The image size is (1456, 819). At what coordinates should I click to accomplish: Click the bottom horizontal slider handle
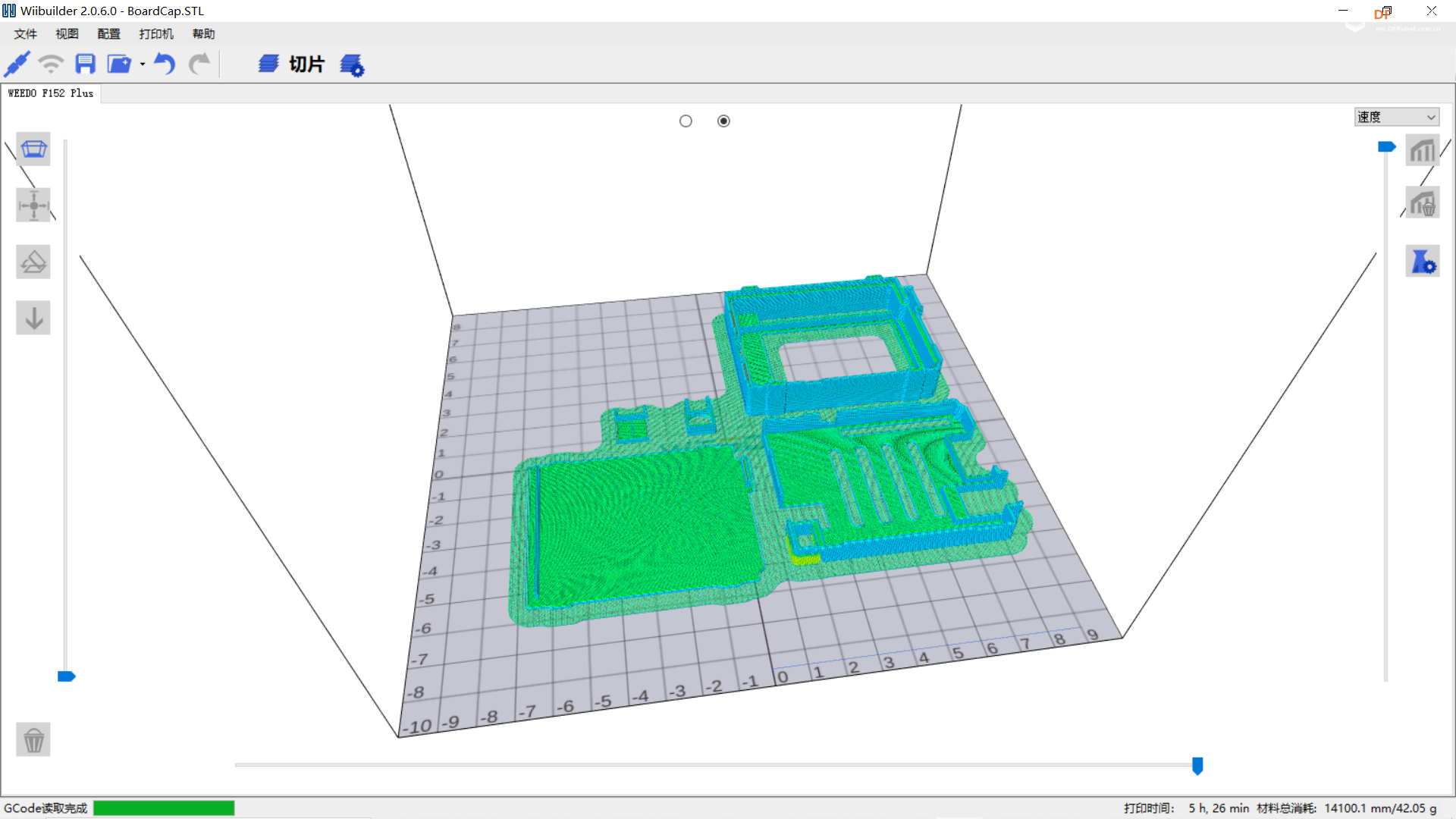pyautogui.click(x=1197, y=766)
